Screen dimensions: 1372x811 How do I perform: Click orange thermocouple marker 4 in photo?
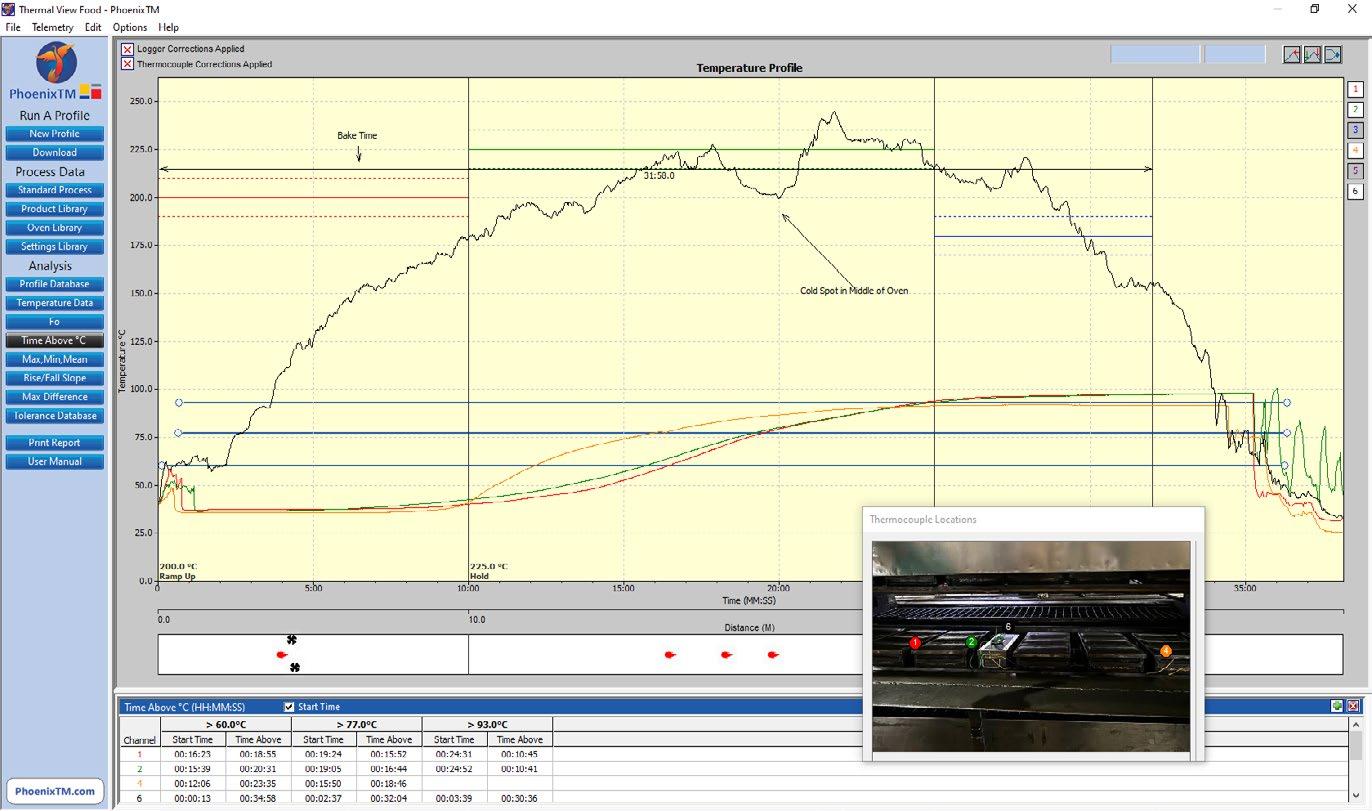pyautogui.click(x=1165, y=651)
